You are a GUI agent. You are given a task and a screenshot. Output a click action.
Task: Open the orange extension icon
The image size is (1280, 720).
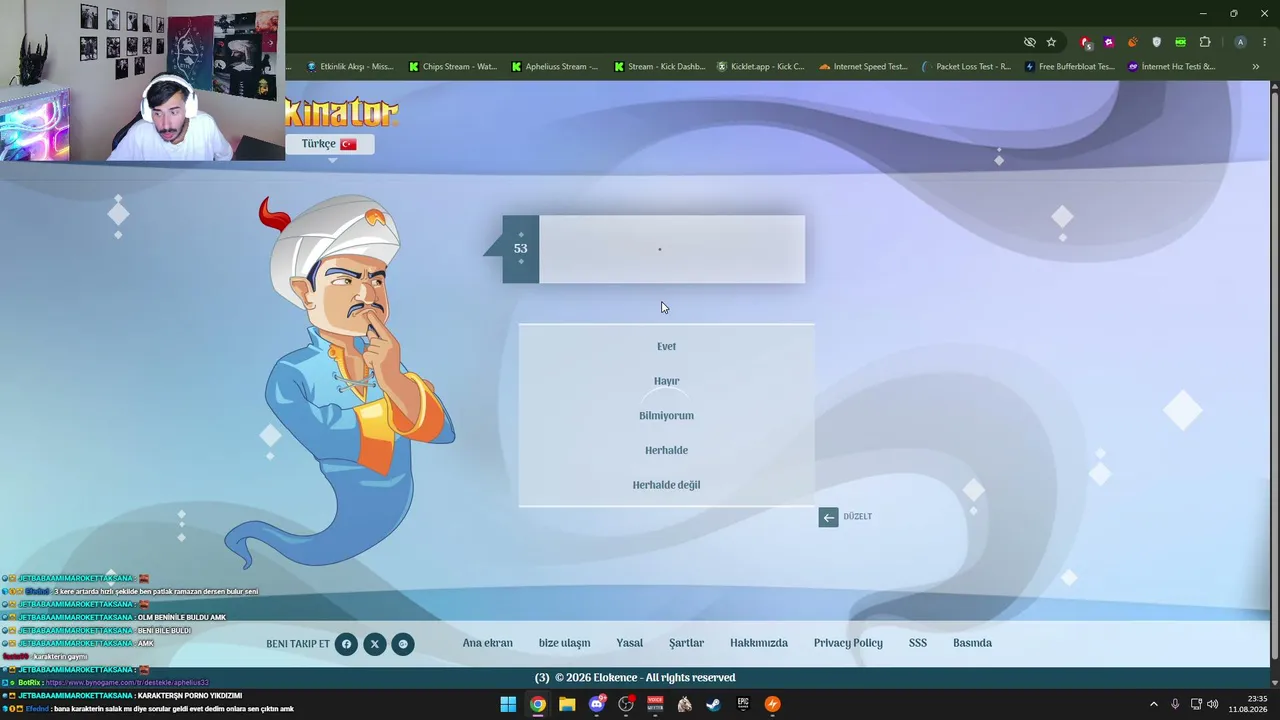click(x=1133, y=42)
